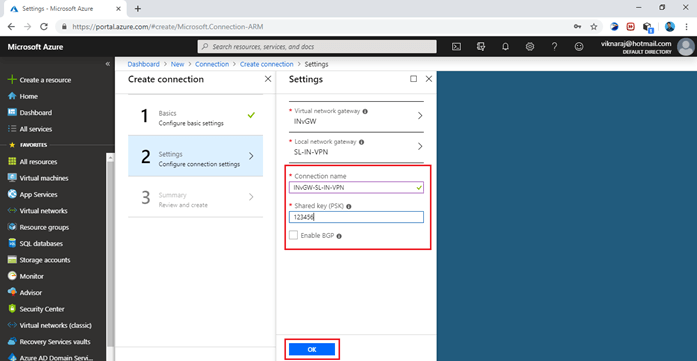Open a new browser tab
Screen dimensions: 697x361
tap(138, 8)
